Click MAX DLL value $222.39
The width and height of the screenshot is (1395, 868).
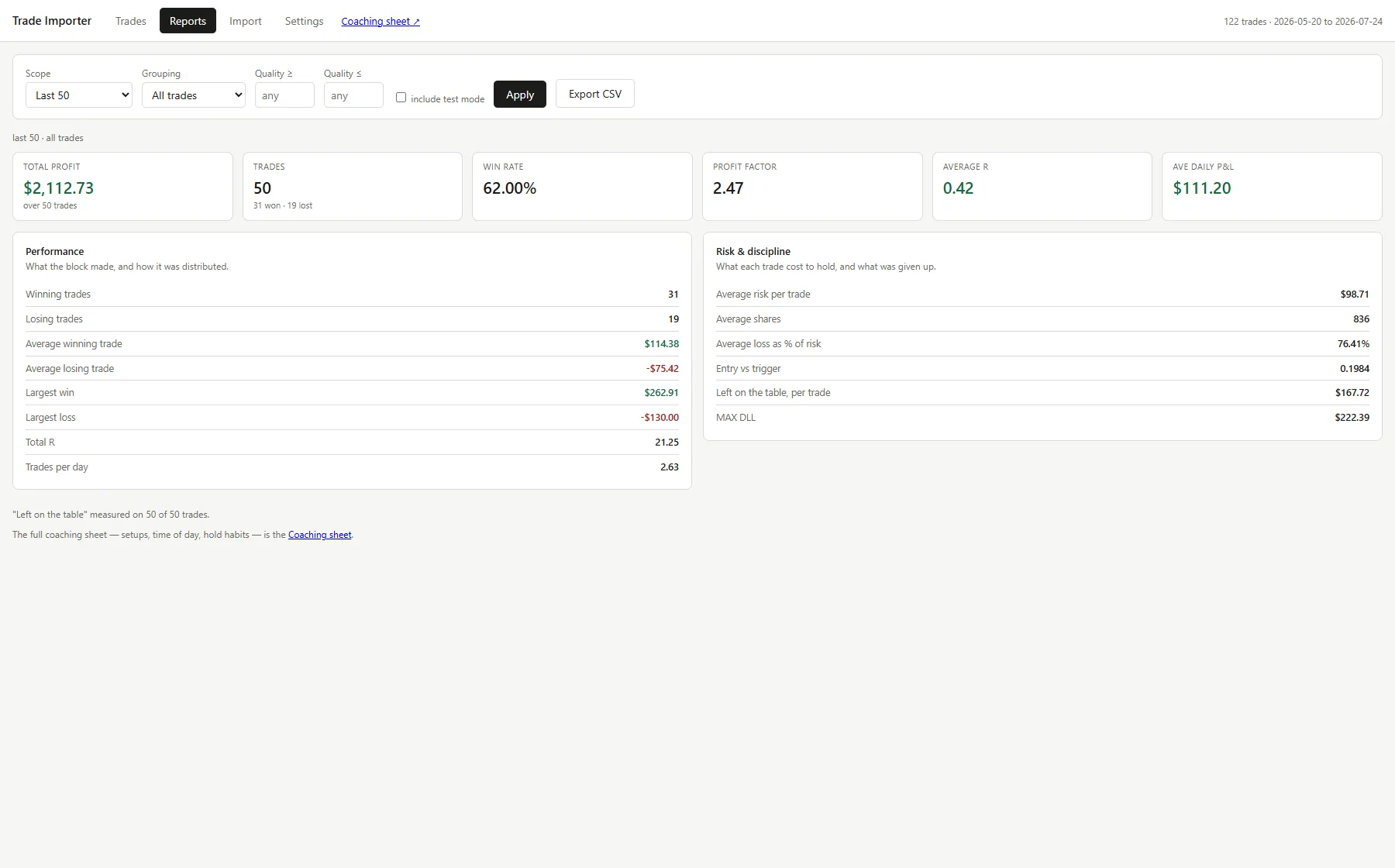[x=1352, y=418]
